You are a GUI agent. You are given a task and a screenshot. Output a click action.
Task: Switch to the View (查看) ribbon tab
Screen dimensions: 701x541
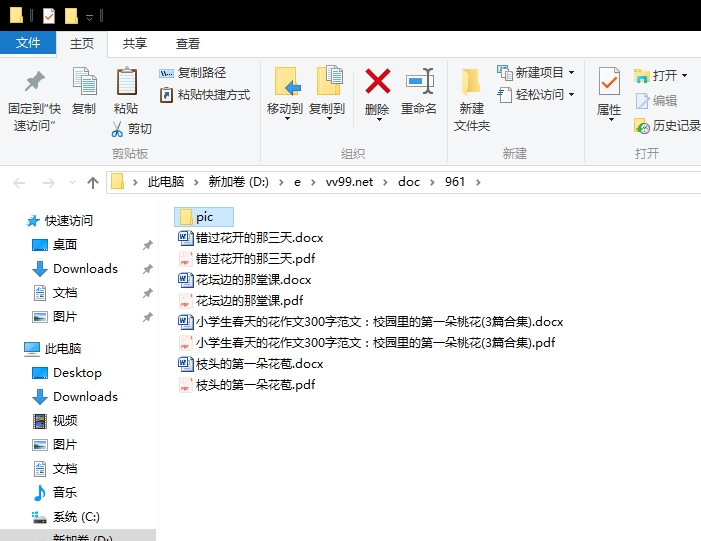point(187,43)
